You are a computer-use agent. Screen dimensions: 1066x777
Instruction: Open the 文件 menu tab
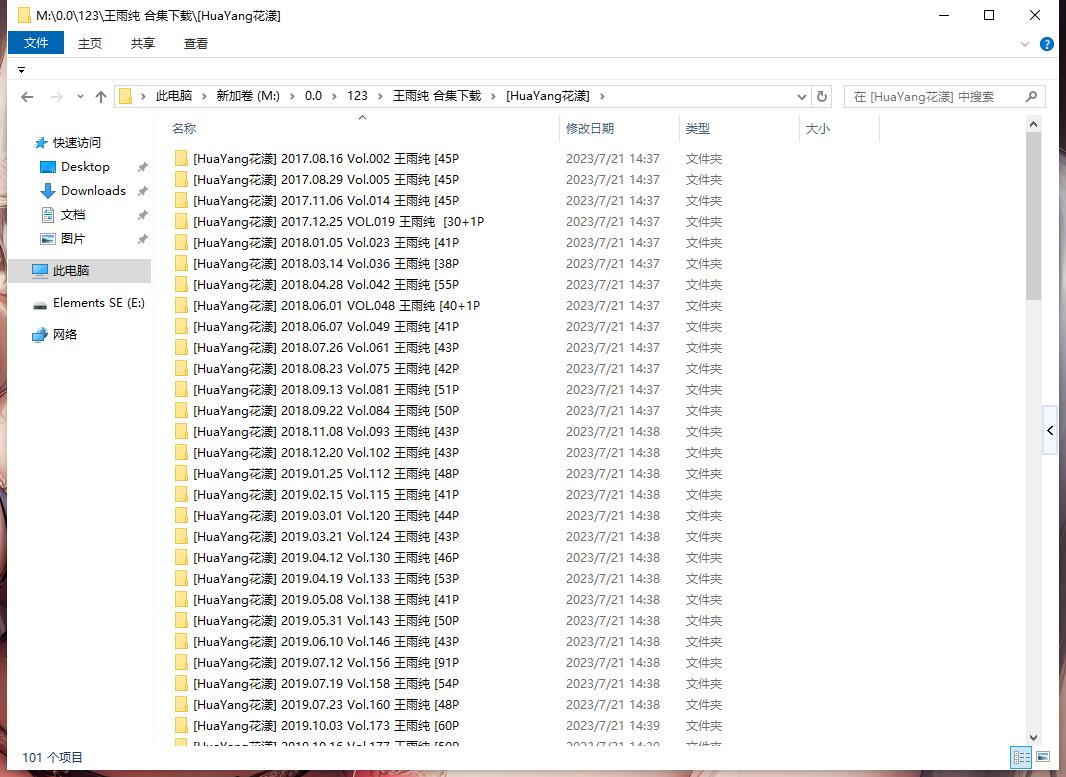(x=36, y=43)
